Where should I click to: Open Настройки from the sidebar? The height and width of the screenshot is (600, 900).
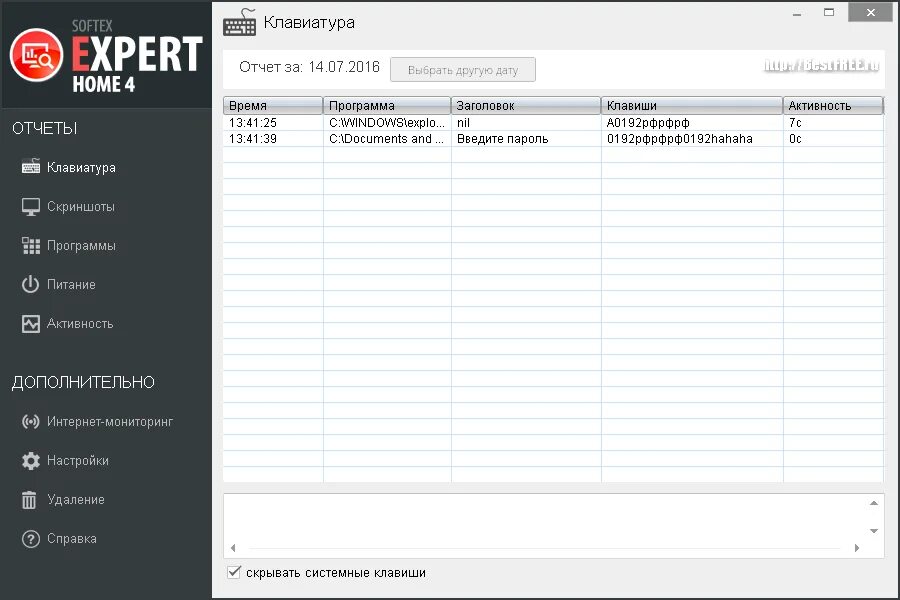77,460
